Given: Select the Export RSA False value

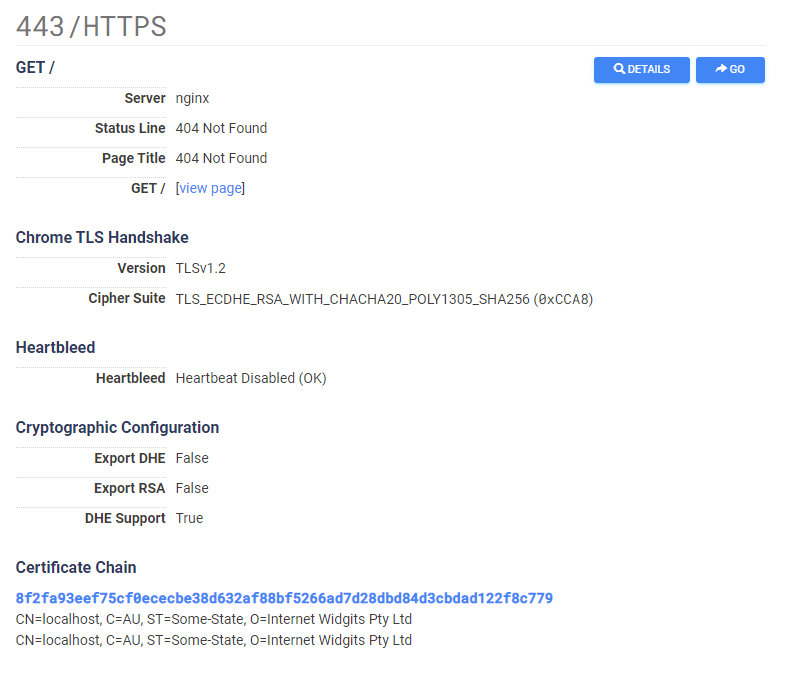Looking at the screenshot, I should click(x=192, y=488).
